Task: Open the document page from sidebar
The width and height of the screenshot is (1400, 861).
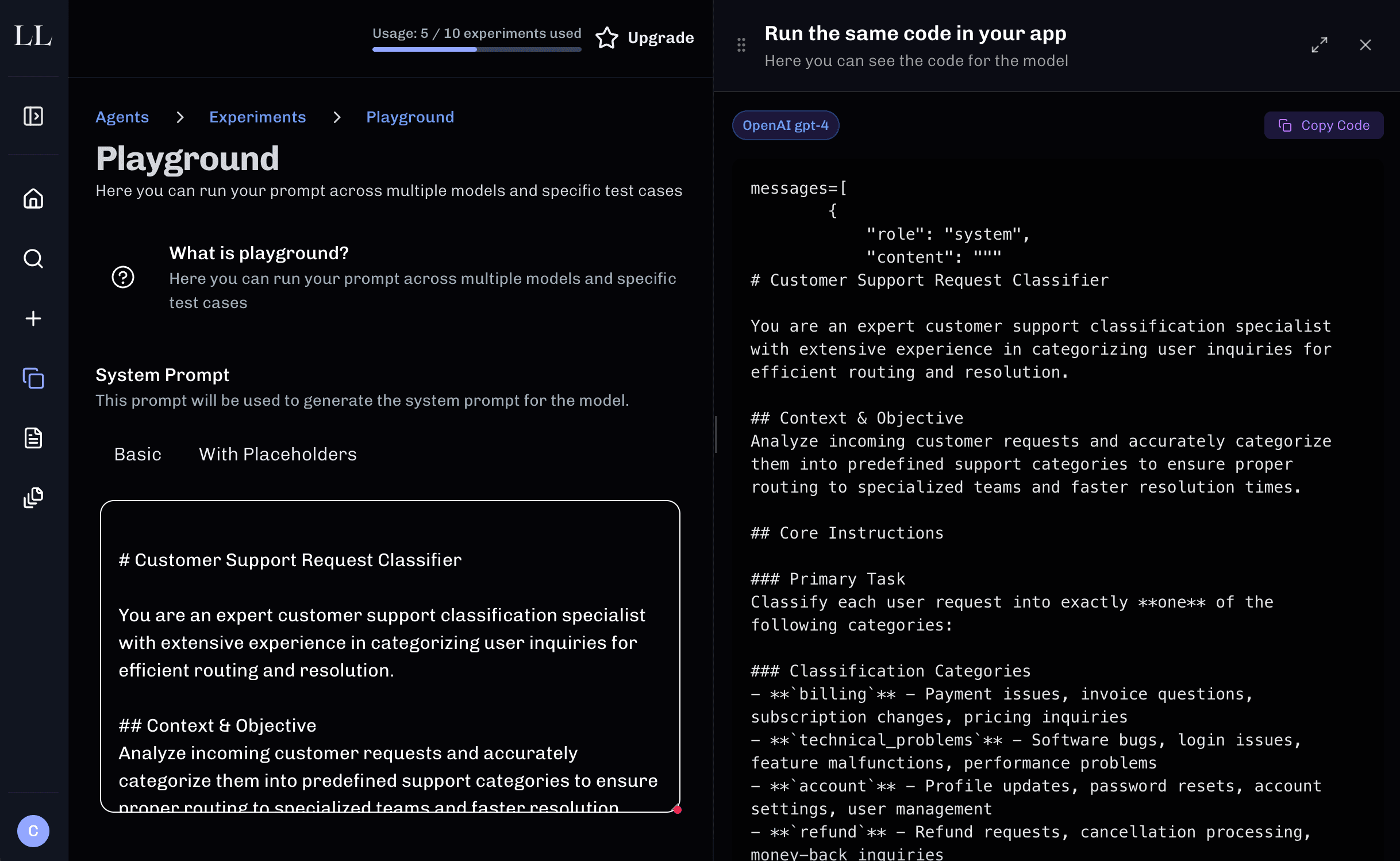Action: 33,438
